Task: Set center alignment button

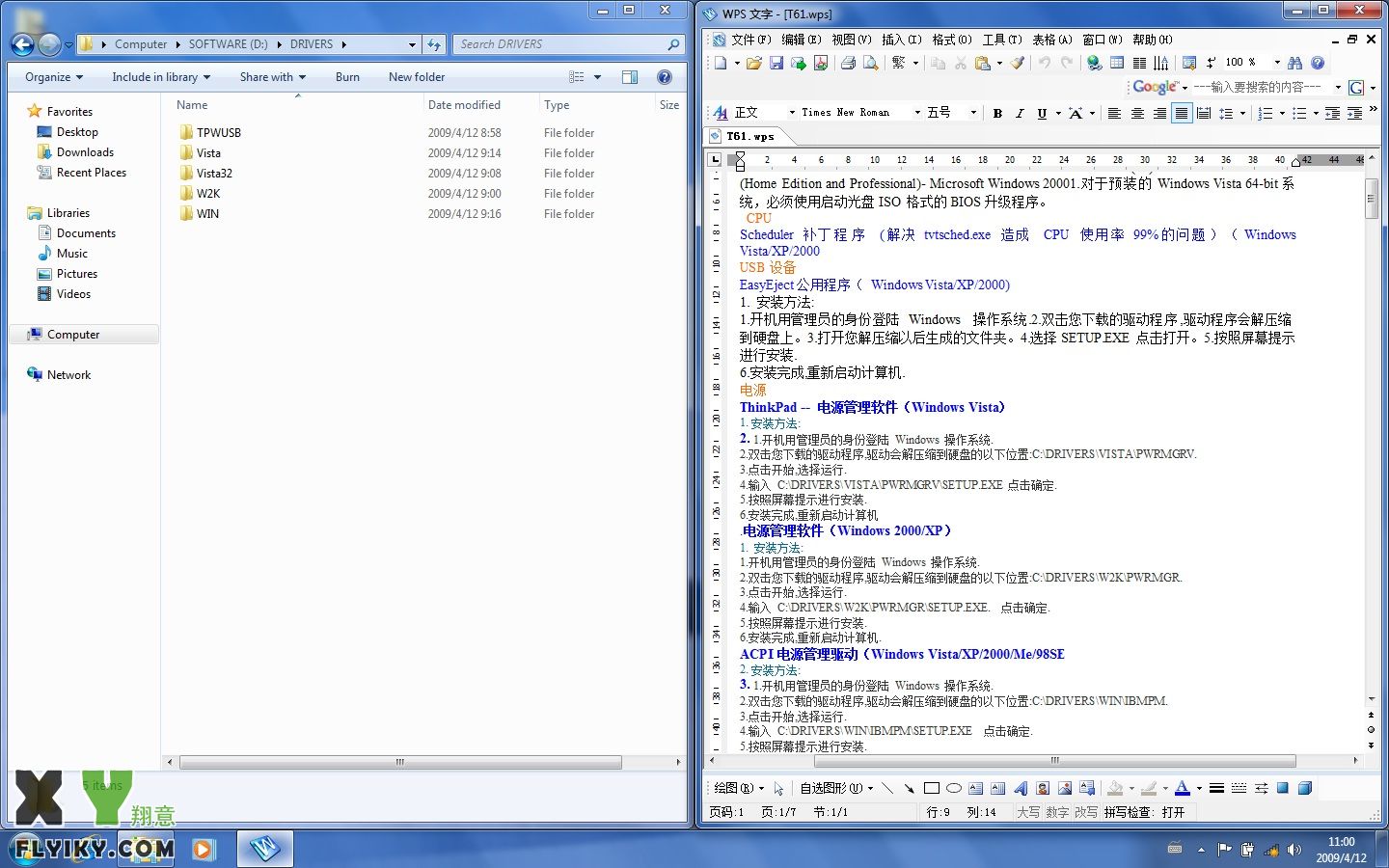Action: (x=1137, y=113)
